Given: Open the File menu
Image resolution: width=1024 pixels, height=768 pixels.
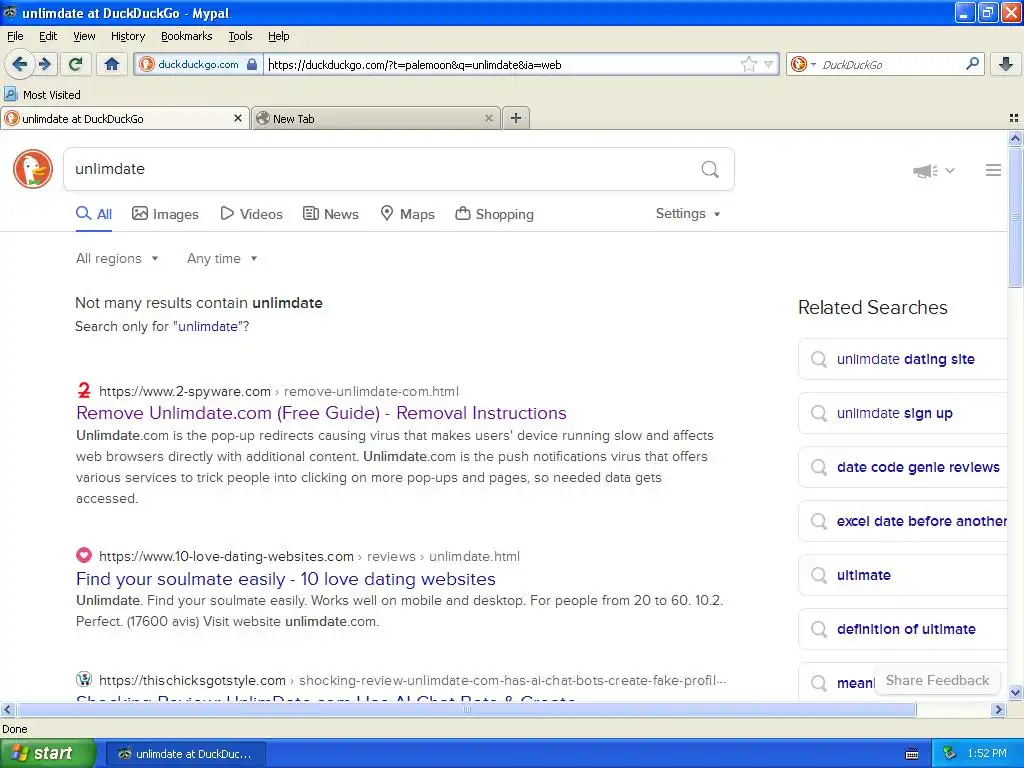Looking at the screenshot, I should coord(15,36).
